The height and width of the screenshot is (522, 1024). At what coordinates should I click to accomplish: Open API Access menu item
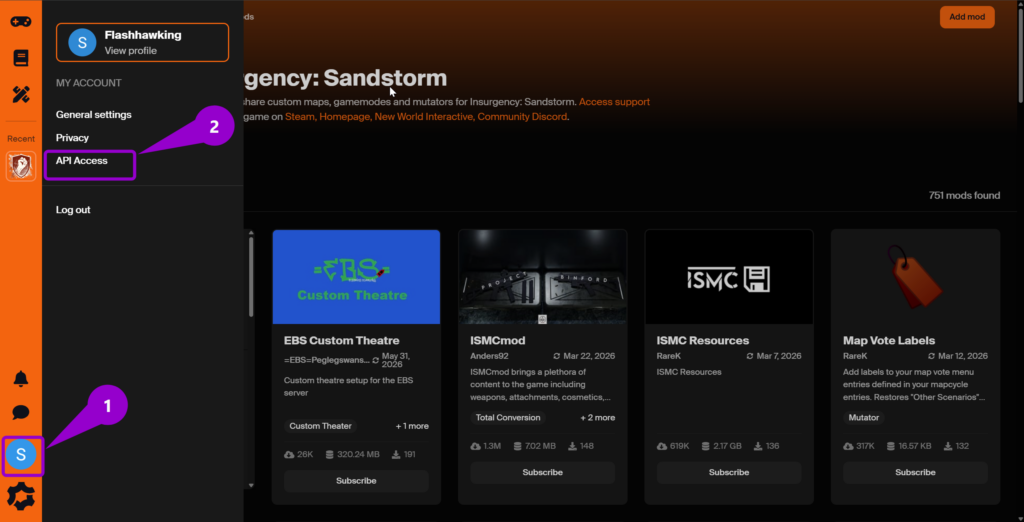coord(82,161)
